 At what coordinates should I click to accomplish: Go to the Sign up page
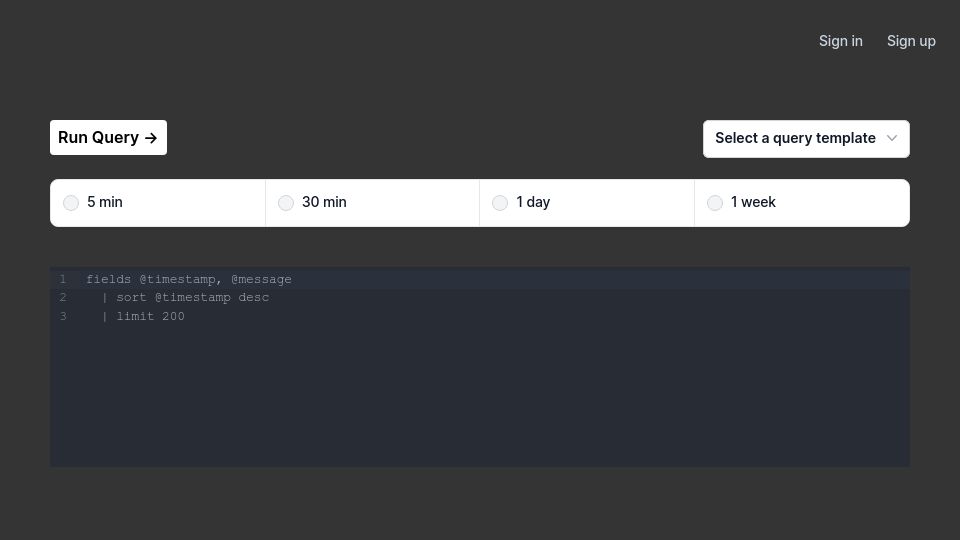[x=911, y=41]
